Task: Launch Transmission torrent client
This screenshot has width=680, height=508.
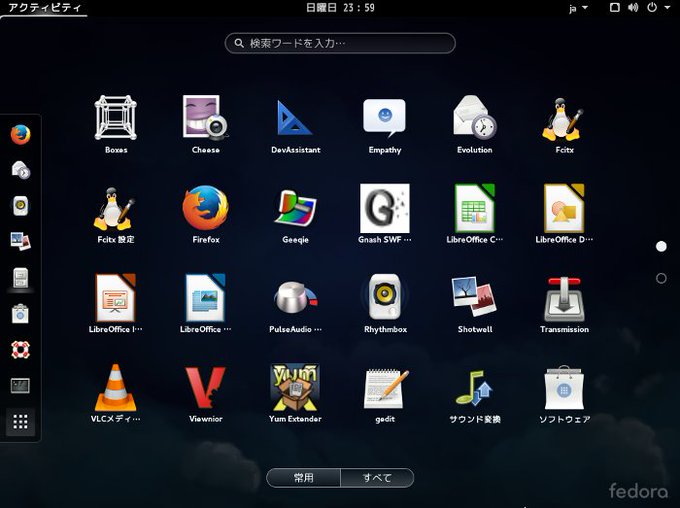Action: [564, 304]
